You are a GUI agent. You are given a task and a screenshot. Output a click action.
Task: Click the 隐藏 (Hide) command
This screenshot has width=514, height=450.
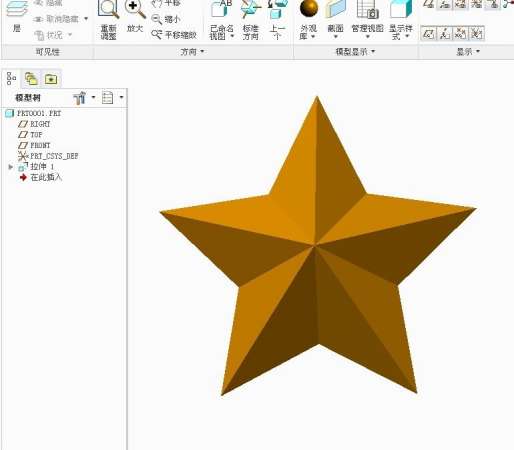49,3
